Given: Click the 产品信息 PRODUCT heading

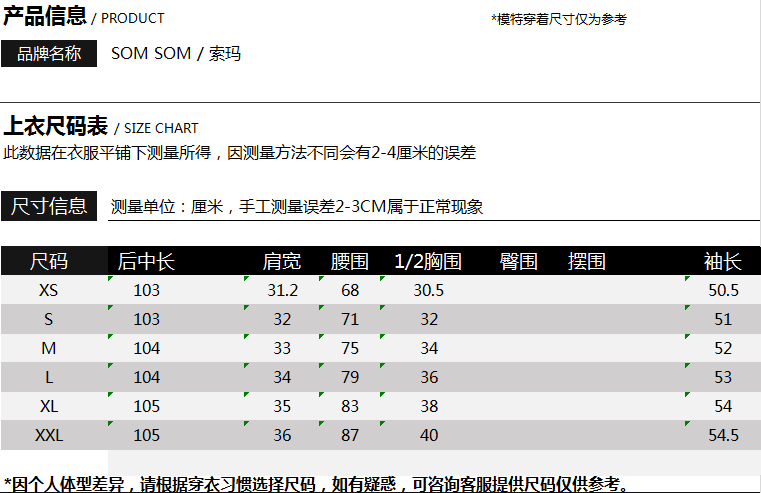Looking at the screenshot, I should [84, 16].
